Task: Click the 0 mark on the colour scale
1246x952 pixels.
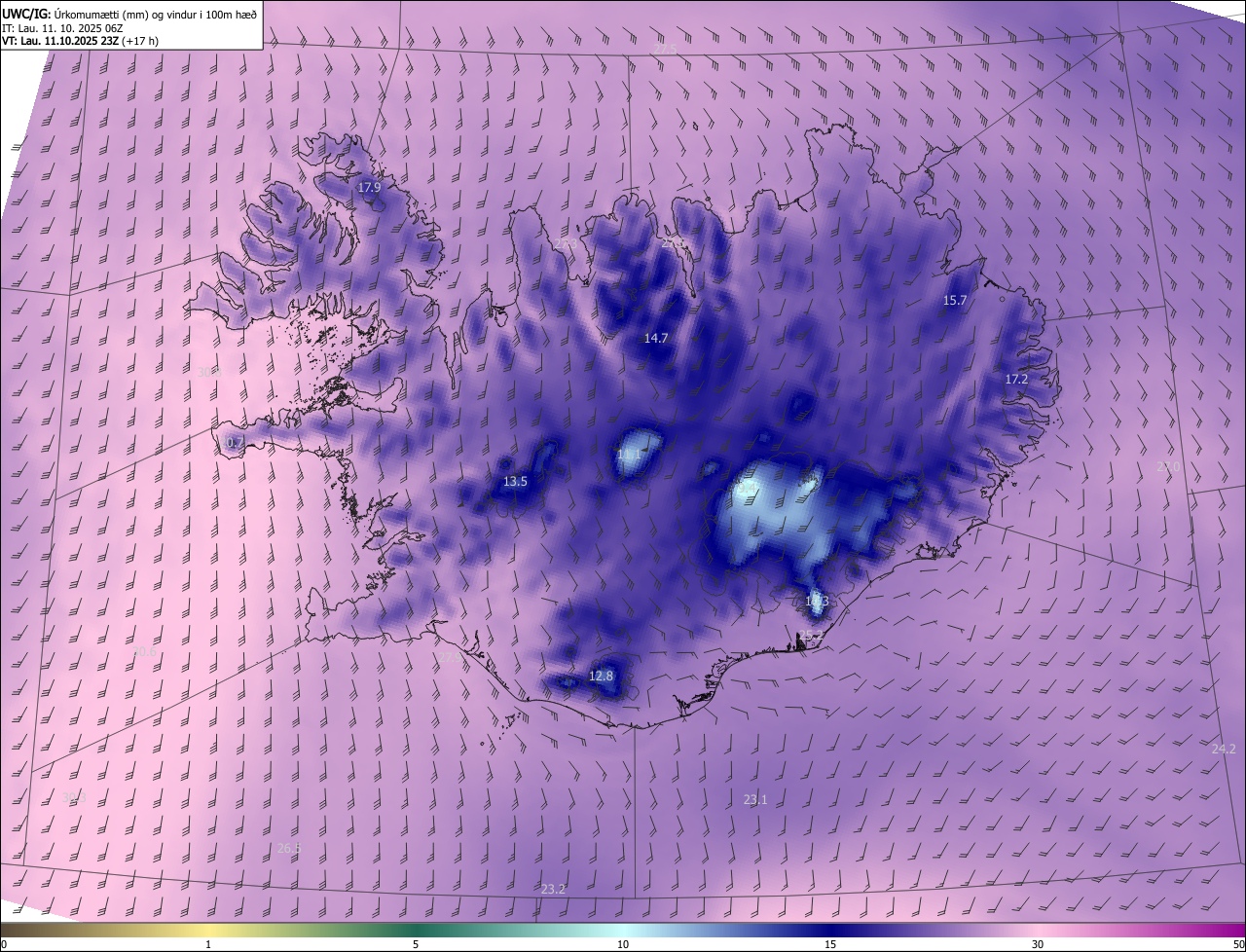Action: [4, 944]
